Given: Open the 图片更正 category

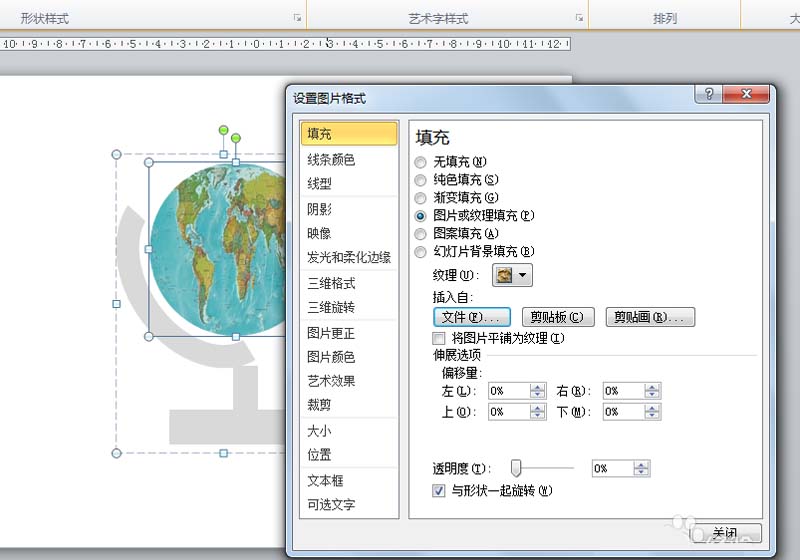Looking at the screenshot, I should point(349,333).
